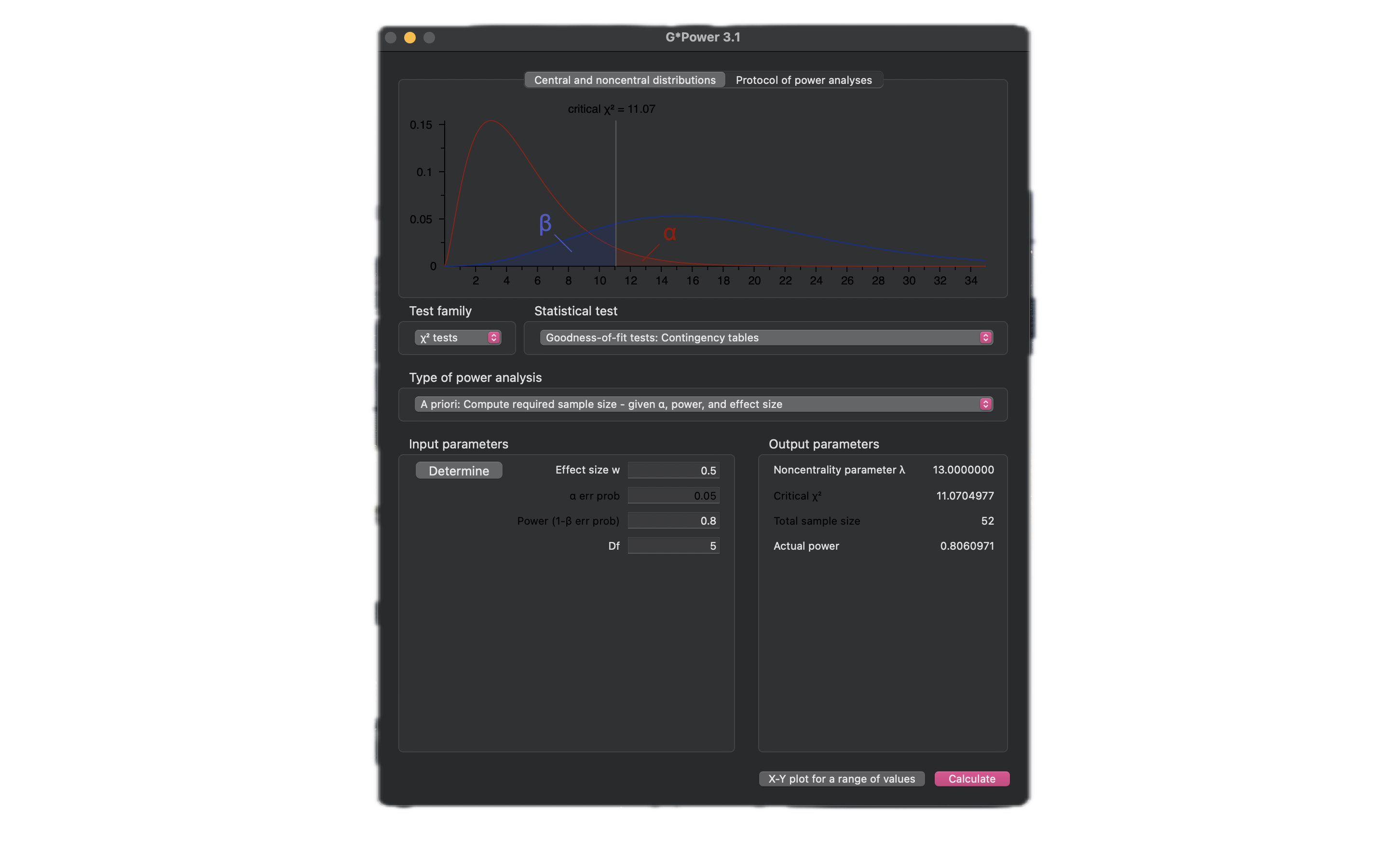
Task: Click the yellow minimize window button
Action: [x=410, y=38]
